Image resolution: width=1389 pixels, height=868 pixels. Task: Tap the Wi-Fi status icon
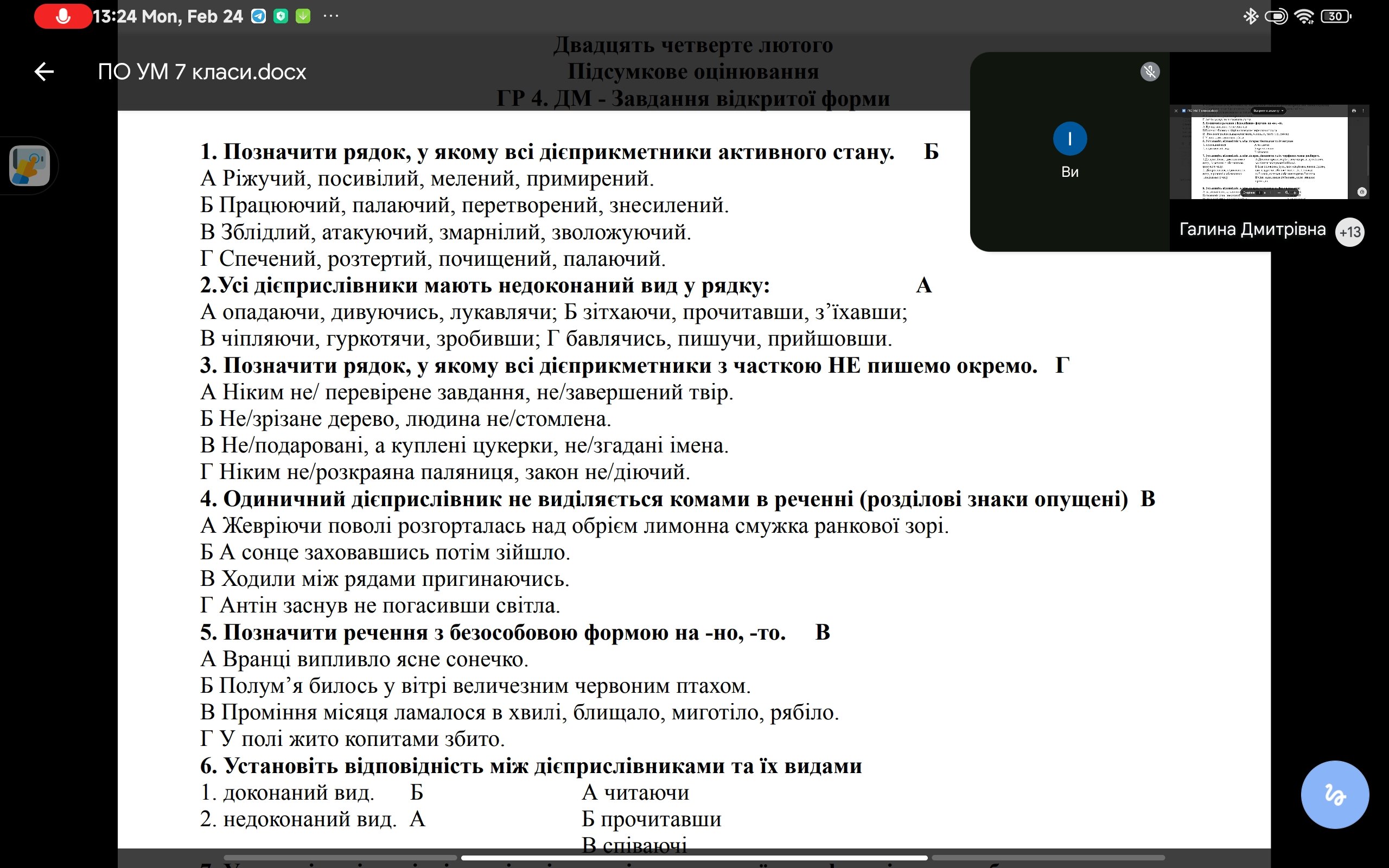tap(1304, 17)
